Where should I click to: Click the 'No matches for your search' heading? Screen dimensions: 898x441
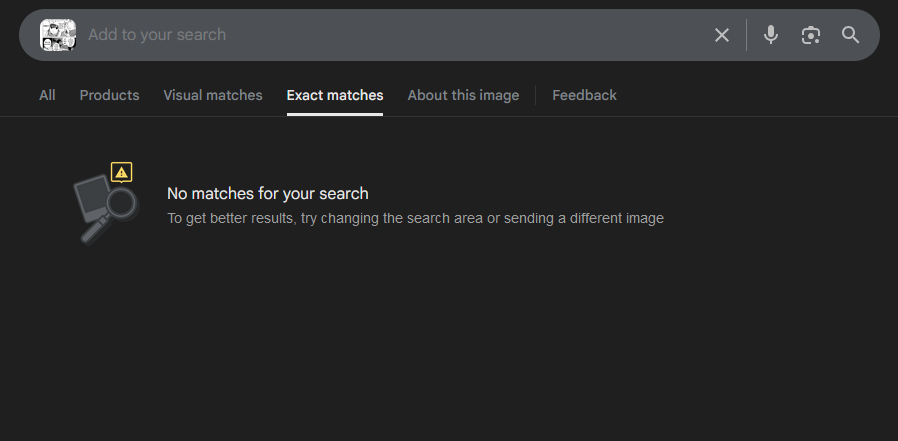[x=268, y=194]
